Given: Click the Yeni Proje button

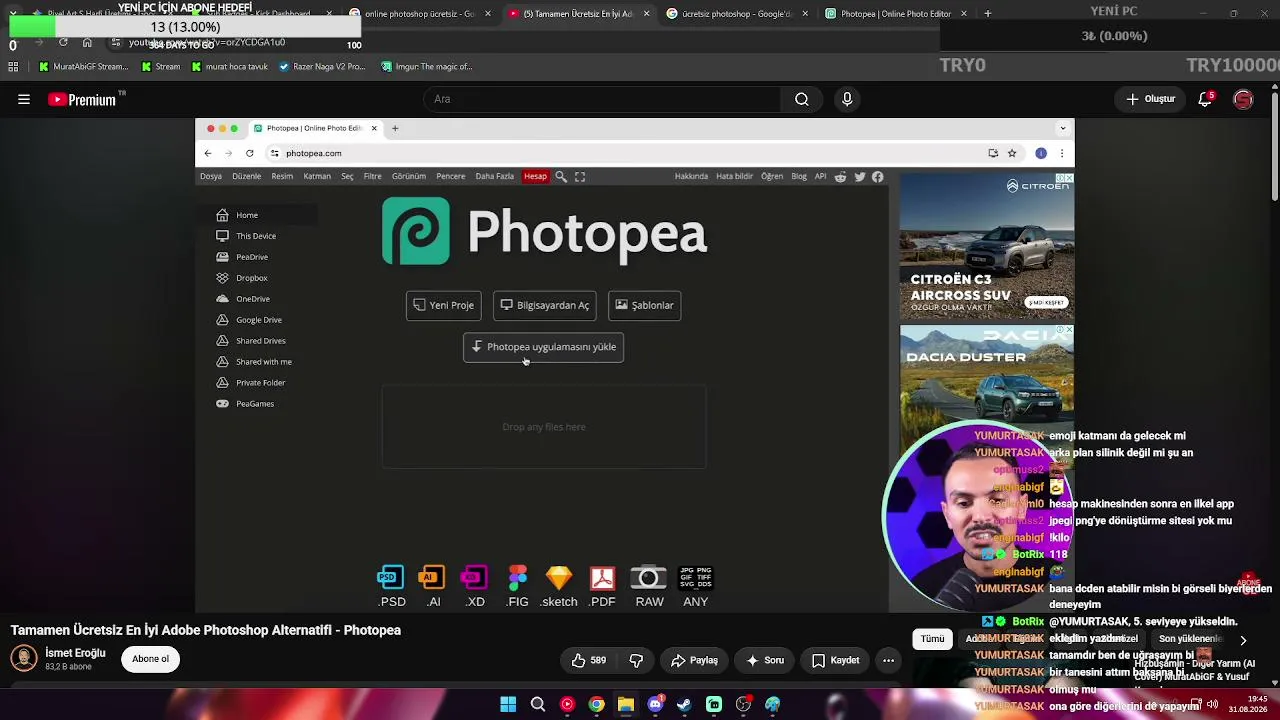Looking at the screenshot, I should pyautogui.click(x=444, y=305).
